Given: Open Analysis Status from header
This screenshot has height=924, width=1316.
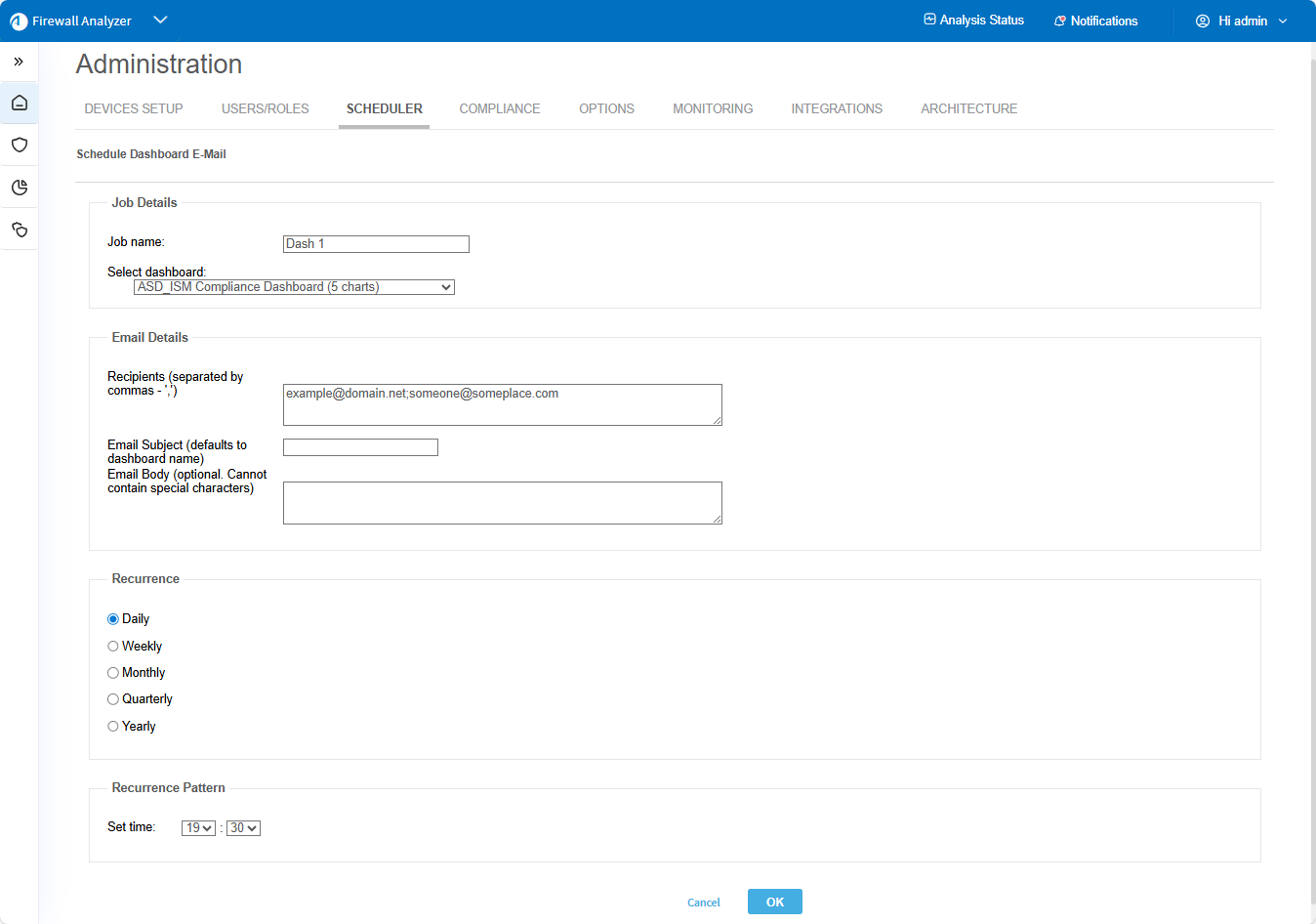Looking at the screenshot, I should pyautogui.click(x=973, y=21).
